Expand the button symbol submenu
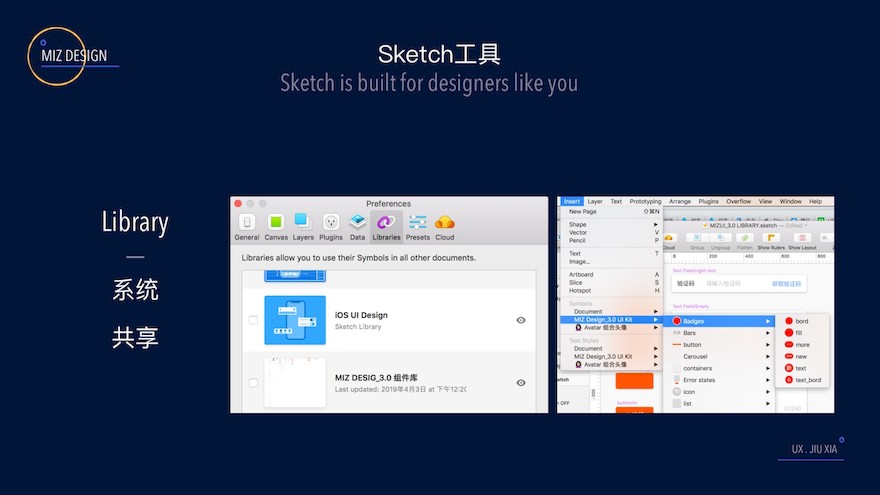 click(721, 345)
